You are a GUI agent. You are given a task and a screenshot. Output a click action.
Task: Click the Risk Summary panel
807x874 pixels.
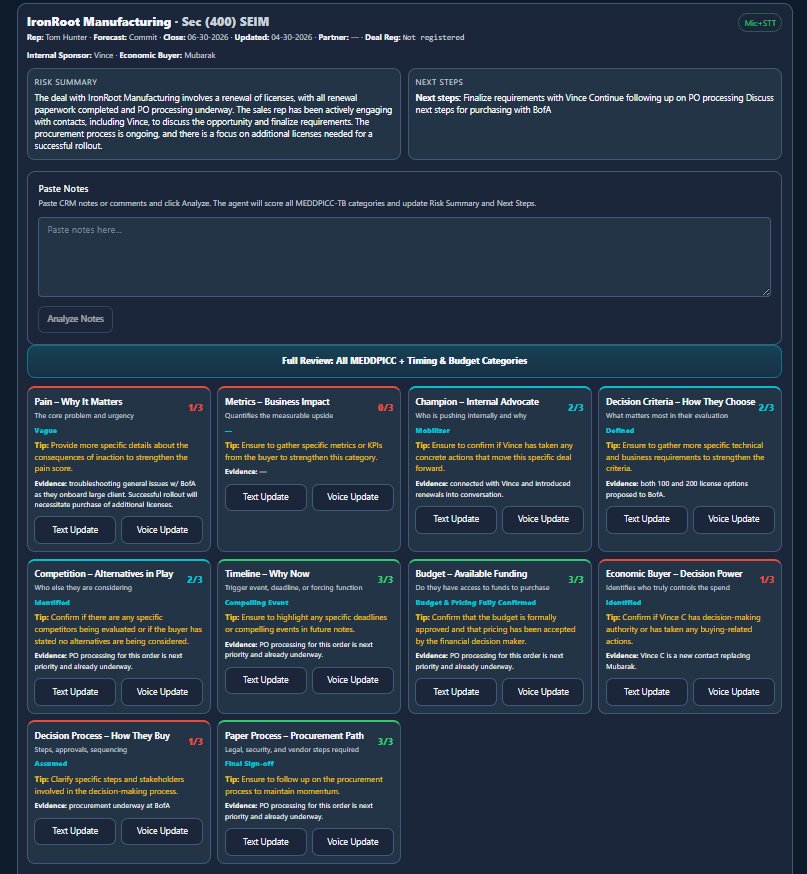[214, 114]
